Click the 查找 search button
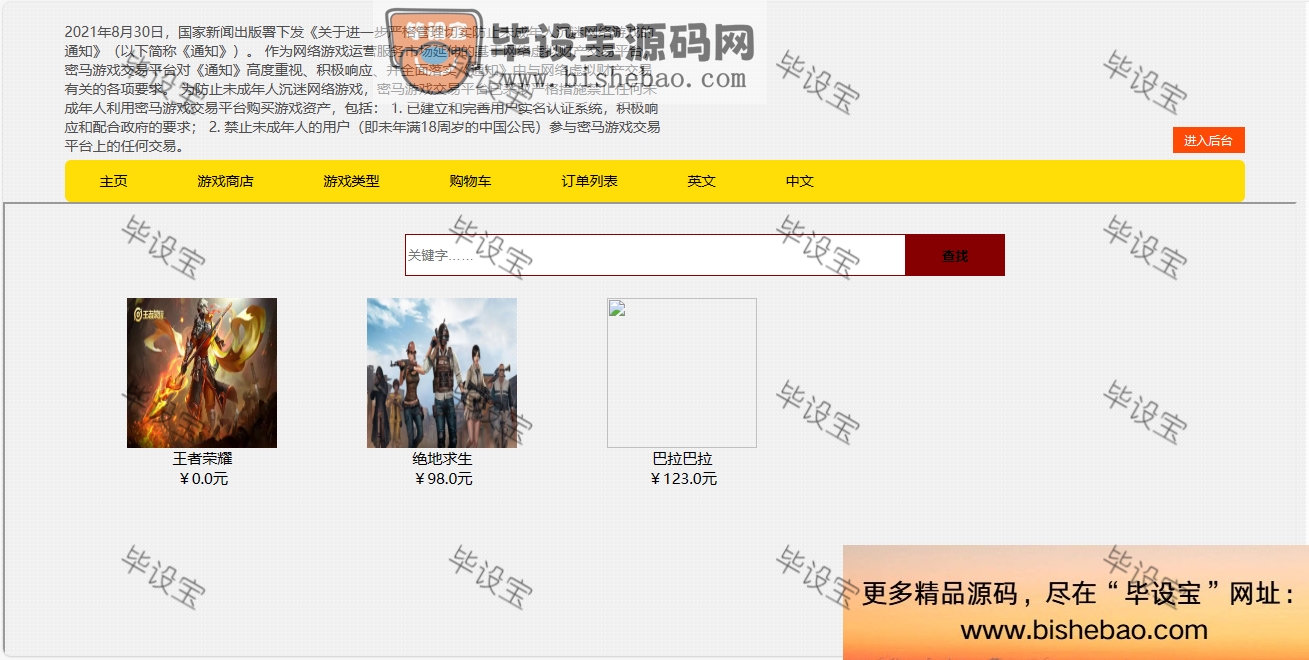Viewport: 1309px width, 660px height. click(954, 255)
